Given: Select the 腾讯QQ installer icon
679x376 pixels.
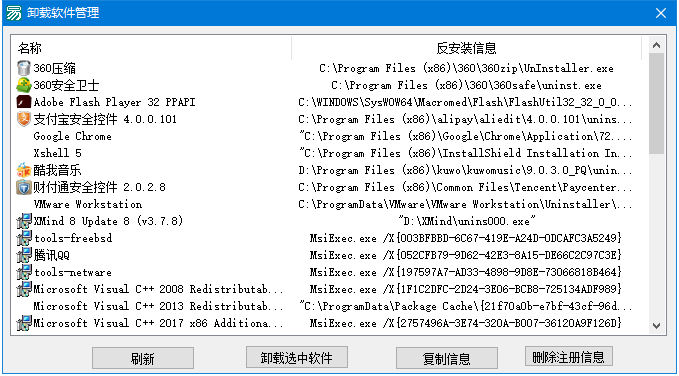Looking at the screenshot, I should 24,255.
